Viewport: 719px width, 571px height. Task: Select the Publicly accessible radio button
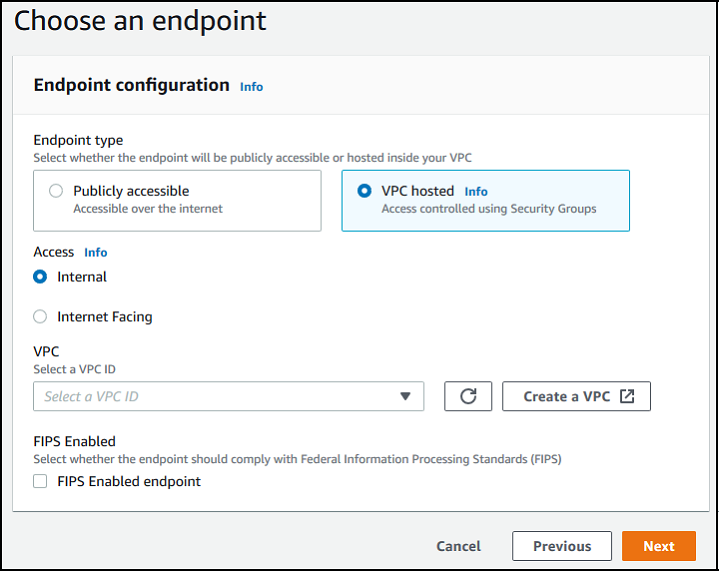(56, 191)
